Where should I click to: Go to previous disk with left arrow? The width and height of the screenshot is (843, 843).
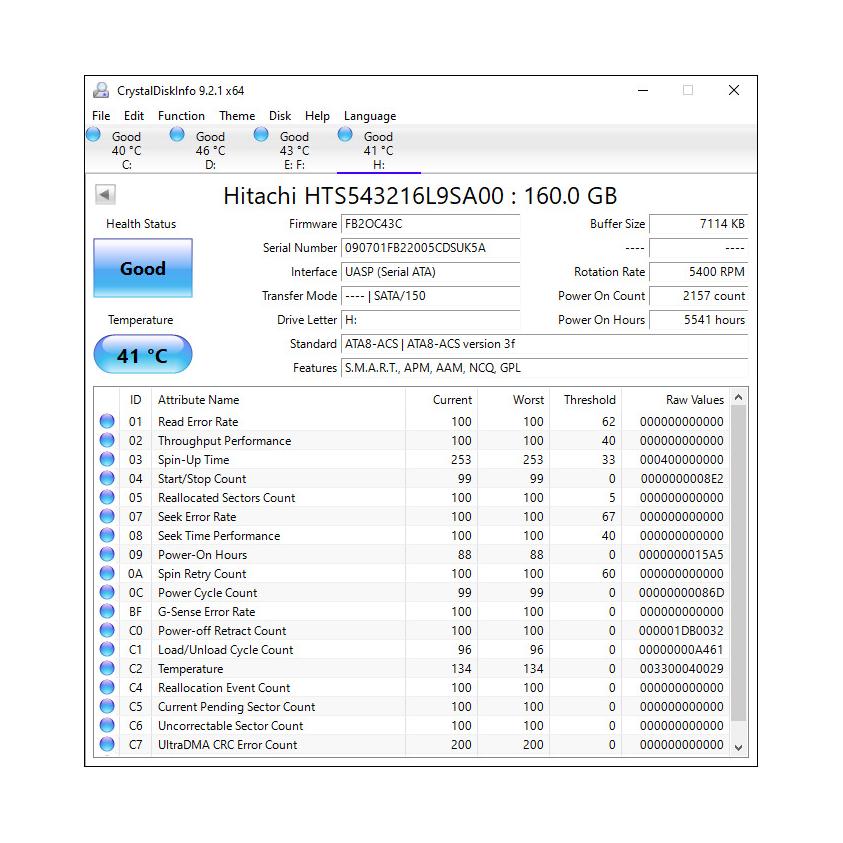(x=106, y=195)
